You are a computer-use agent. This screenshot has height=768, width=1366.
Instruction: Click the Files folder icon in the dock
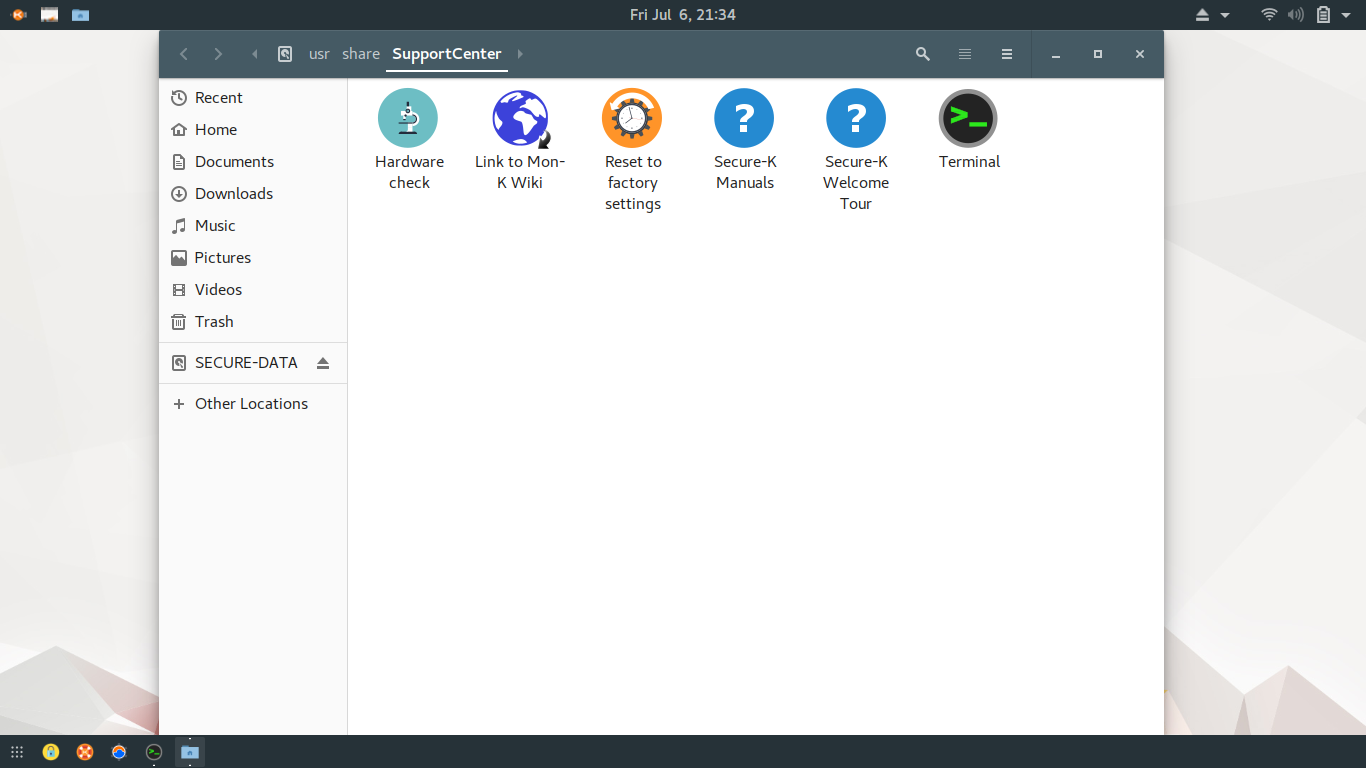pos(190,752)
